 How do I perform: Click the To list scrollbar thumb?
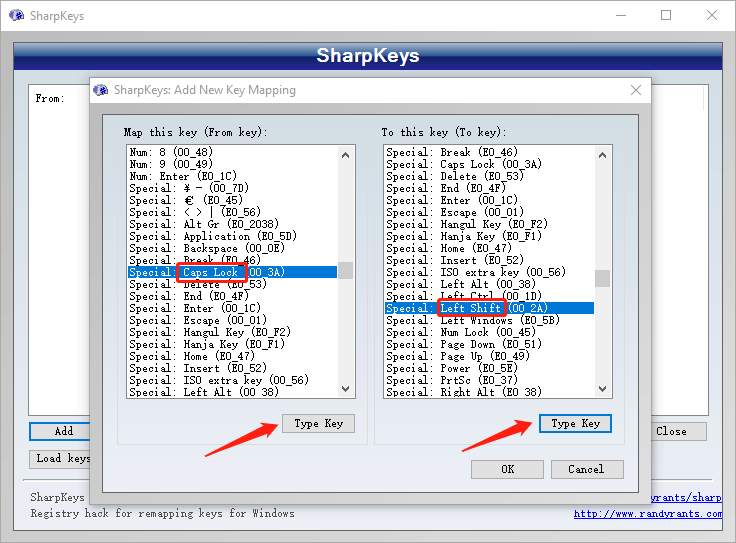(603, 278)
